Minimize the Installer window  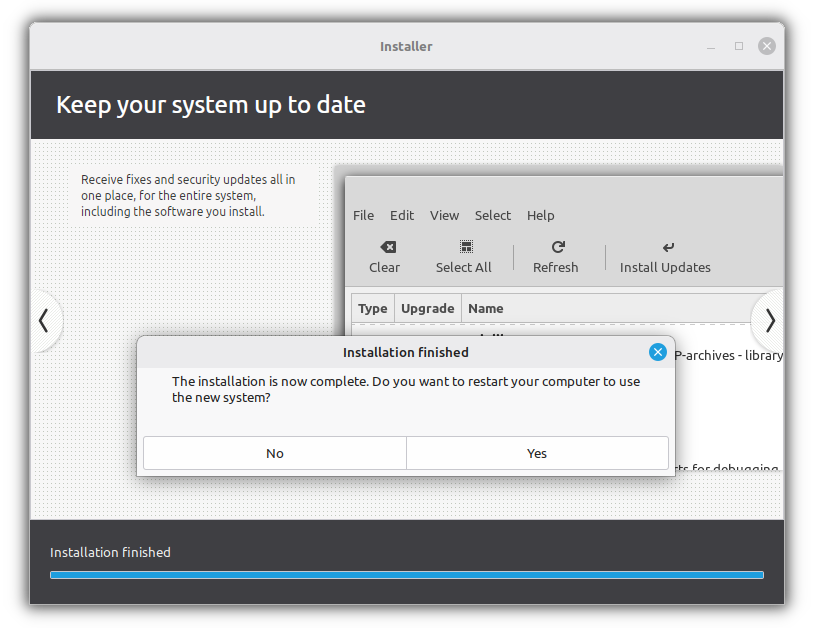(x=710, y=46)
